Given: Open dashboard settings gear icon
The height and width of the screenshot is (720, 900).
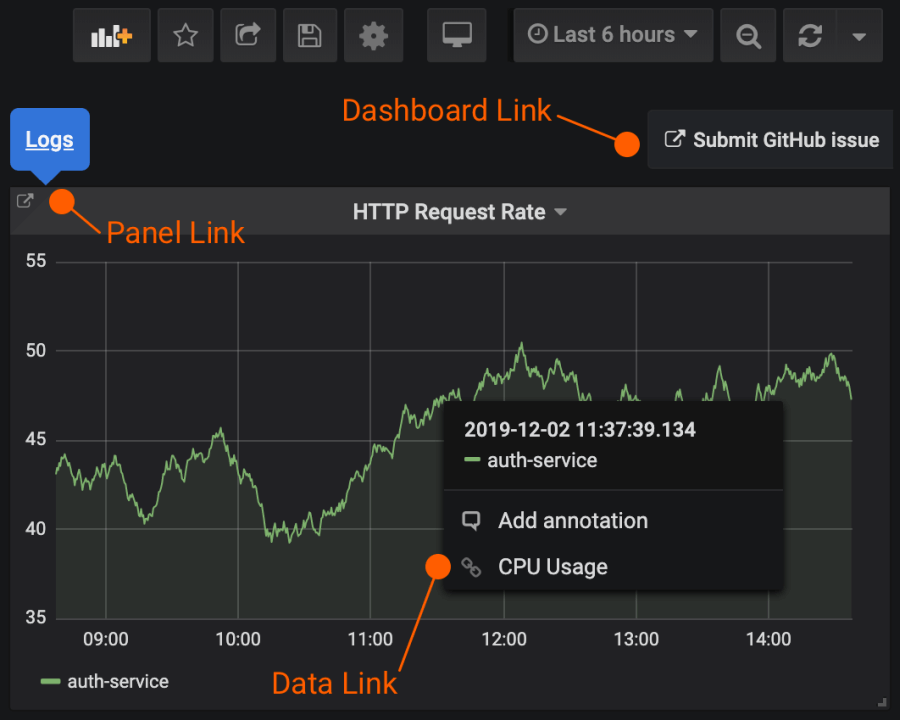Looking at the screenshot, I should coord(373,34).
